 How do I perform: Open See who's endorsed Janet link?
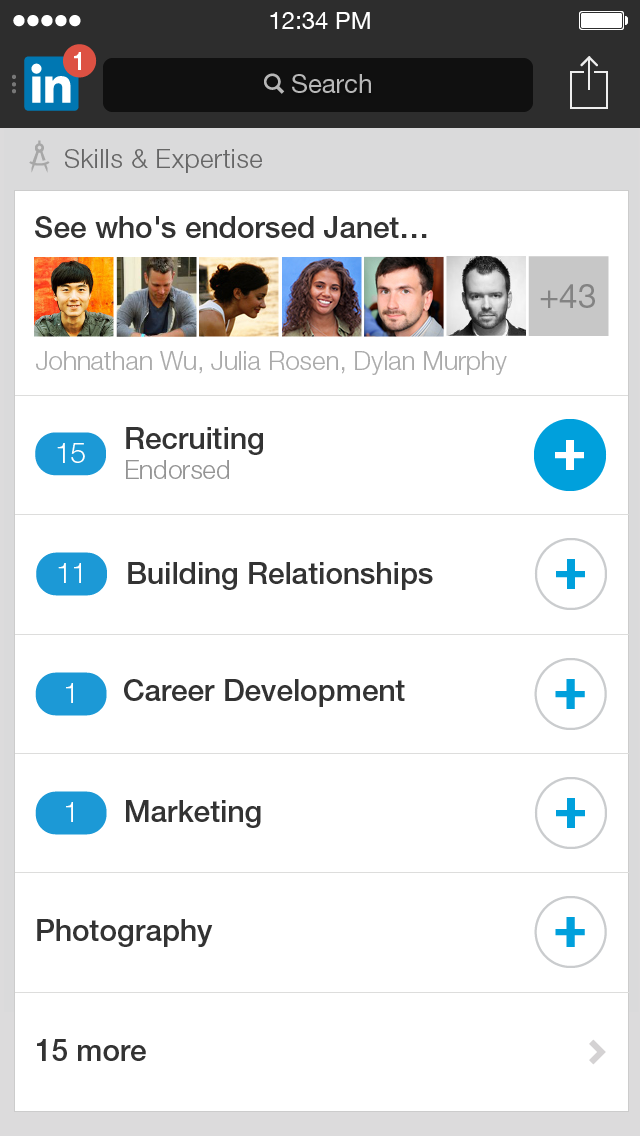(x=231, y=228)
